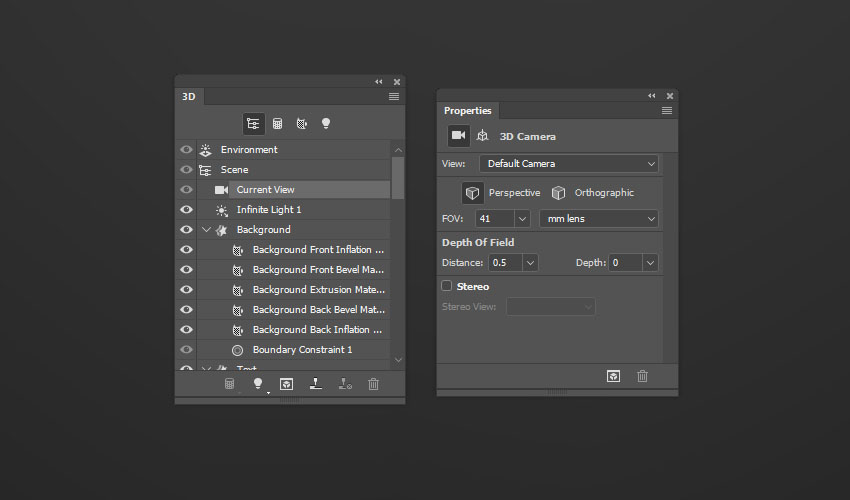The width and height of the screenshot is (850, 500).
Task: Open the Properties panel flyout menu
Action: tap(667, 111)
